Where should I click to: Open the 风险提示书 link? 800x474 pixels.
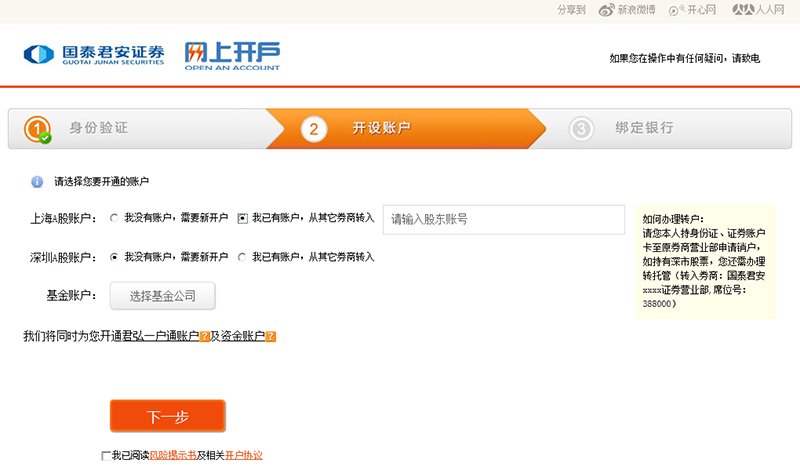172,456
